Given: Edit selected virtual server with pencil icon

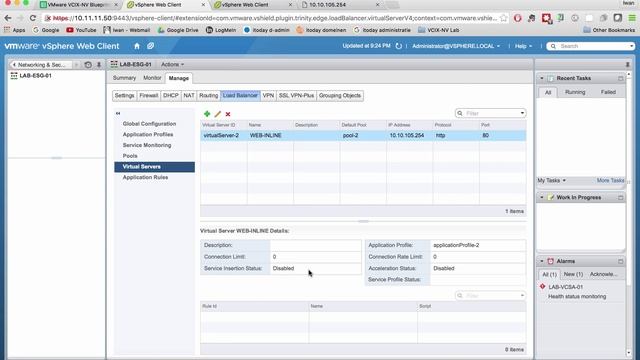Looking at the screenshot, I should coord(218,114).
